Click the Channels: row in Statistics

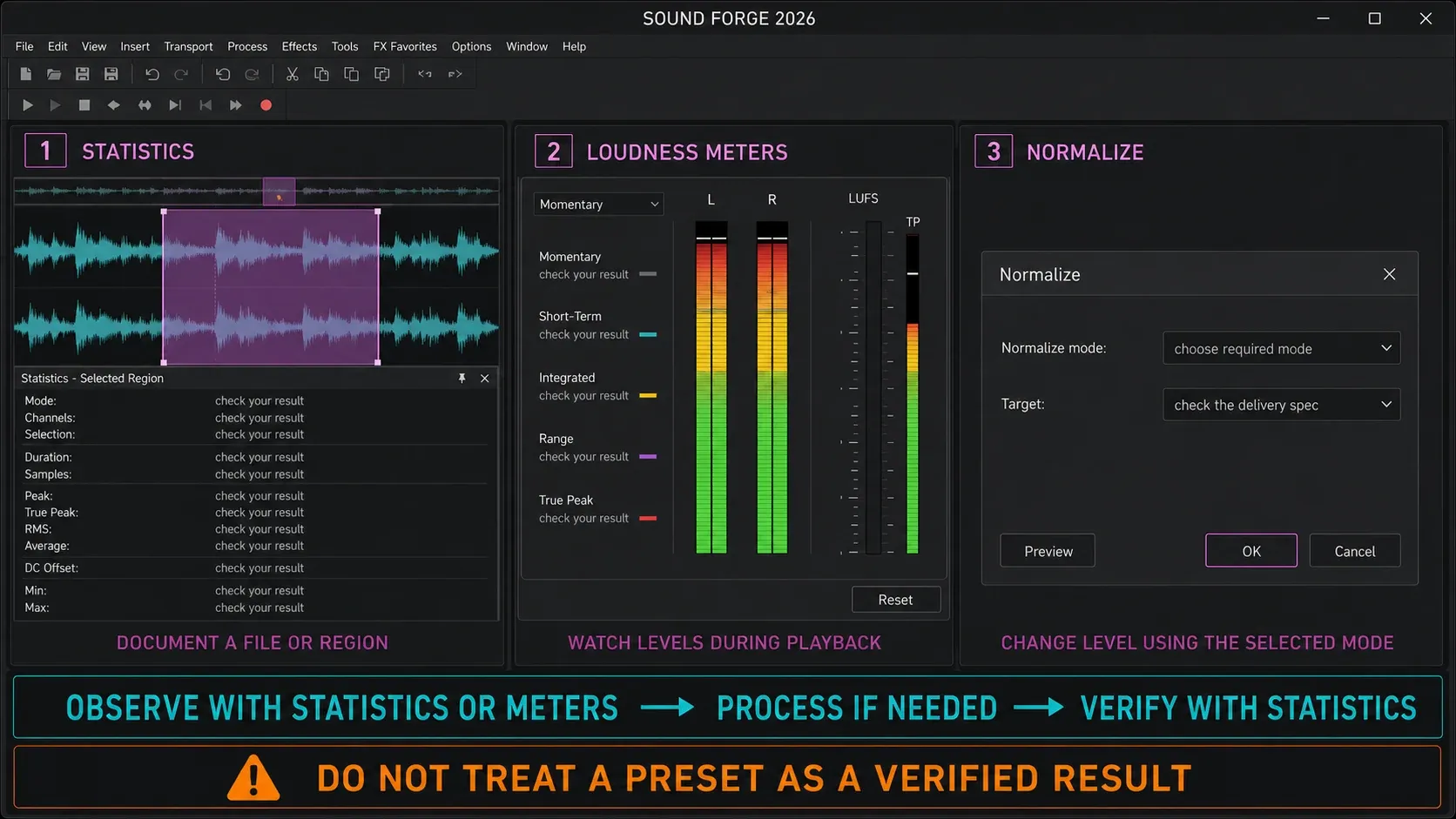click(255, 418)
